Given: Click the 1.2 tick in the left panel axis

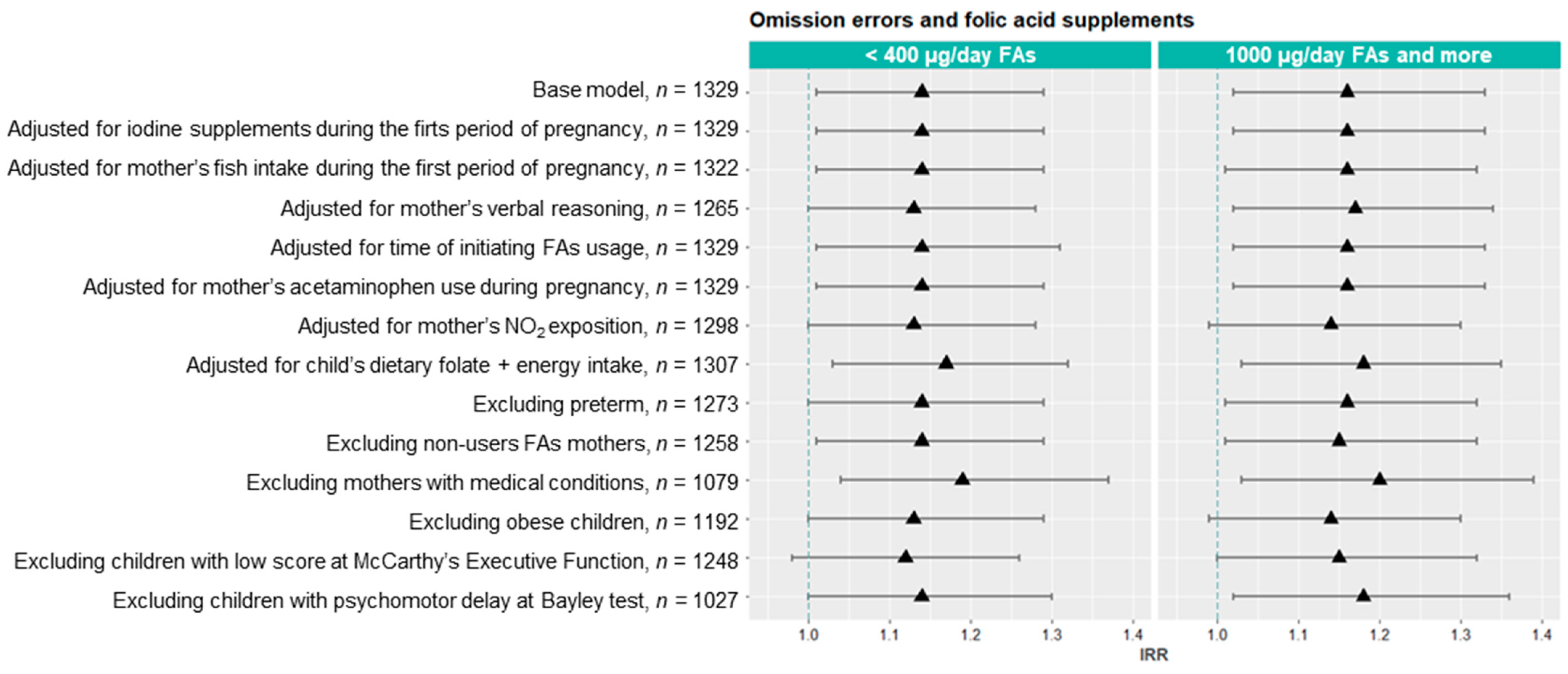Looking at the screenshot, I should tap(971, 636).
